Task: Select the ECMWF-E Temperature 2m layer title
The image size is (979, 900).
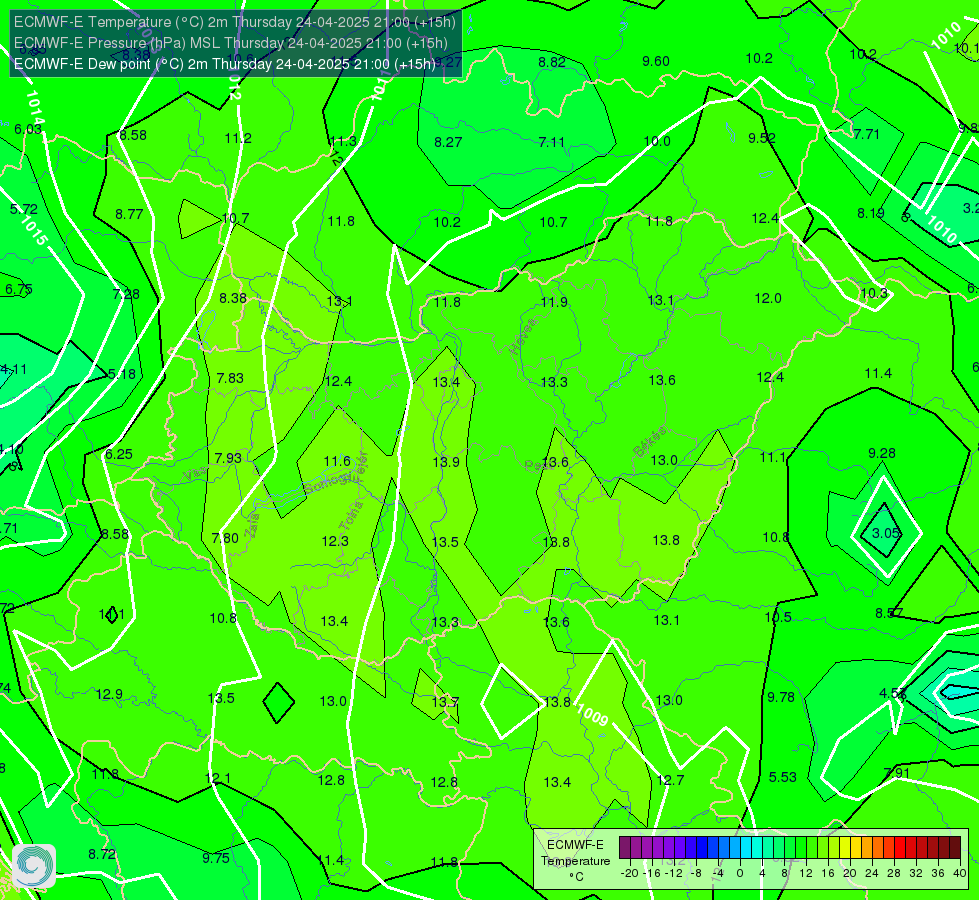Action: 235,22
